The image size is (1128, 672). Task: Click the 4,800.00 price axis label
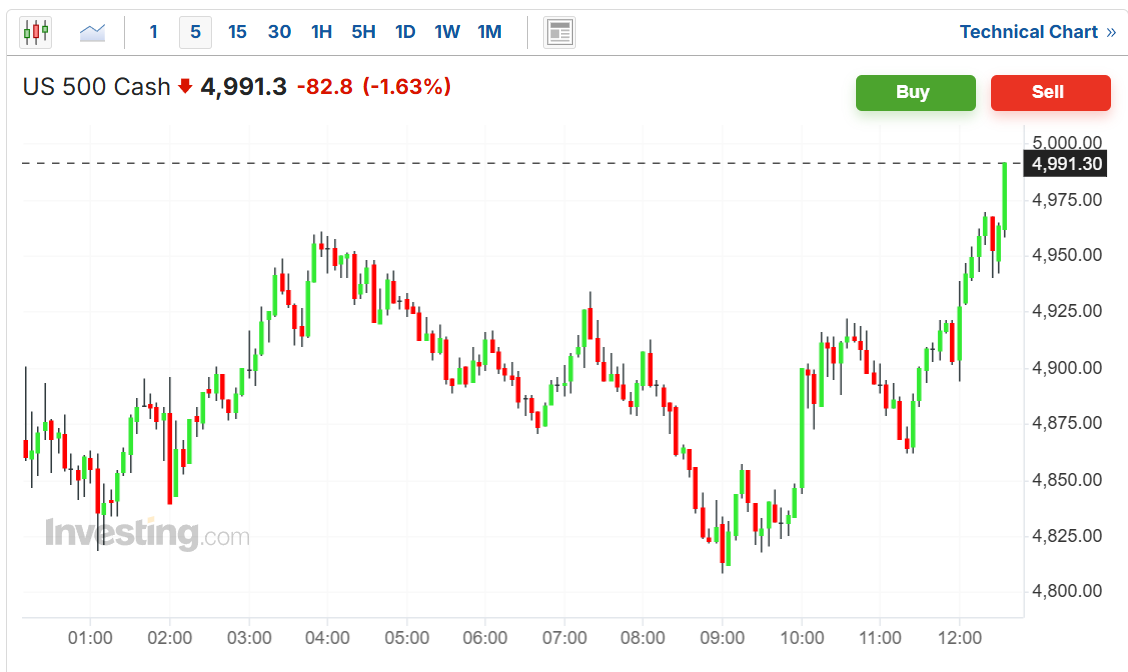[x=1067, y=591]
